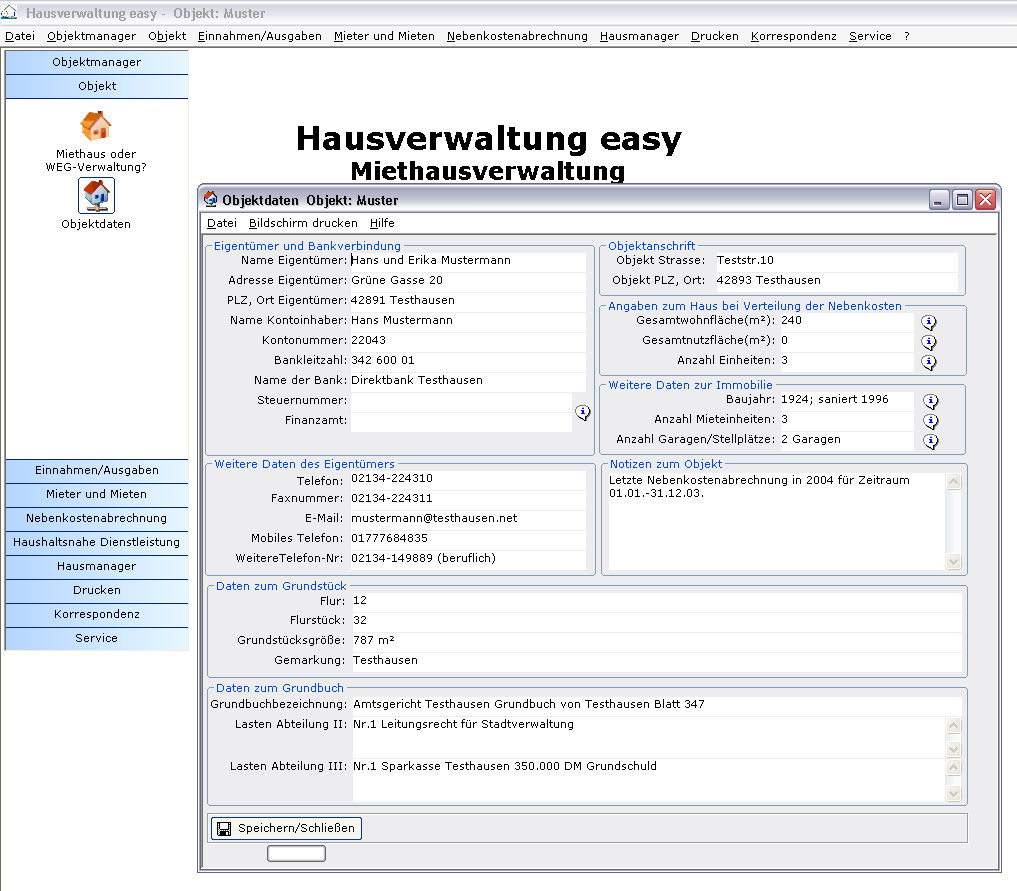
Task: Click the application icon in the main title bar
Action: (9, 12)
